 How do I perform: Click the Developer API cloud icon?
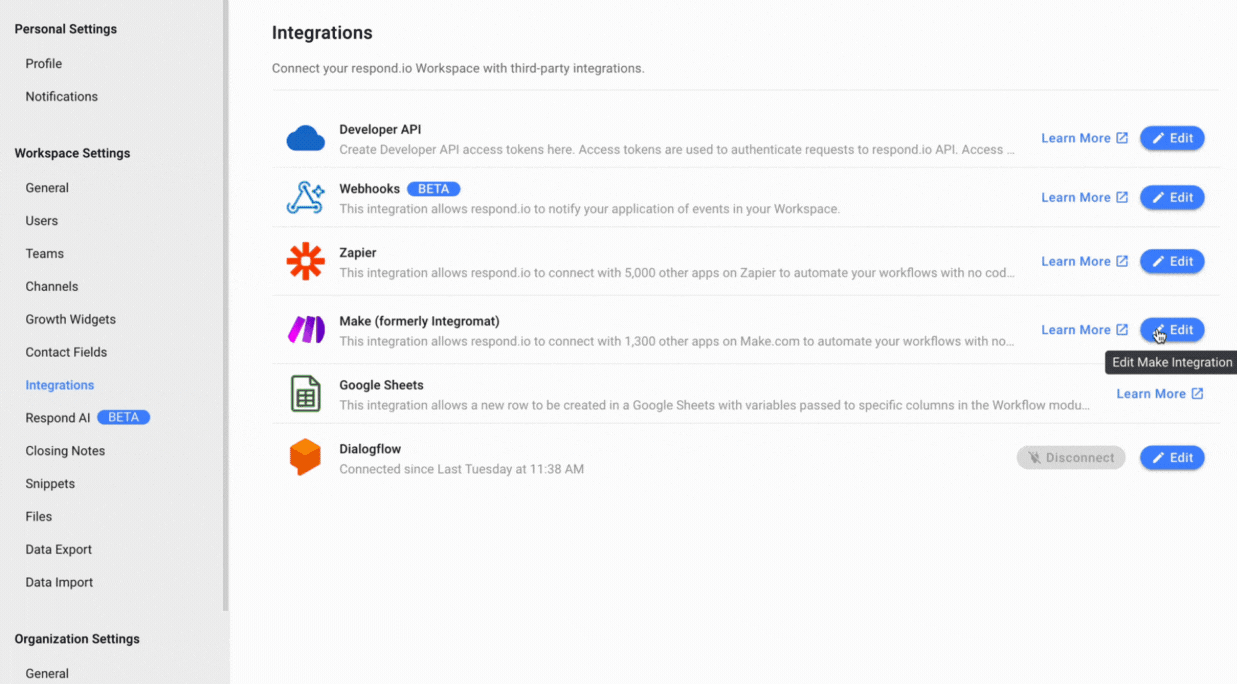coord(306,139)
